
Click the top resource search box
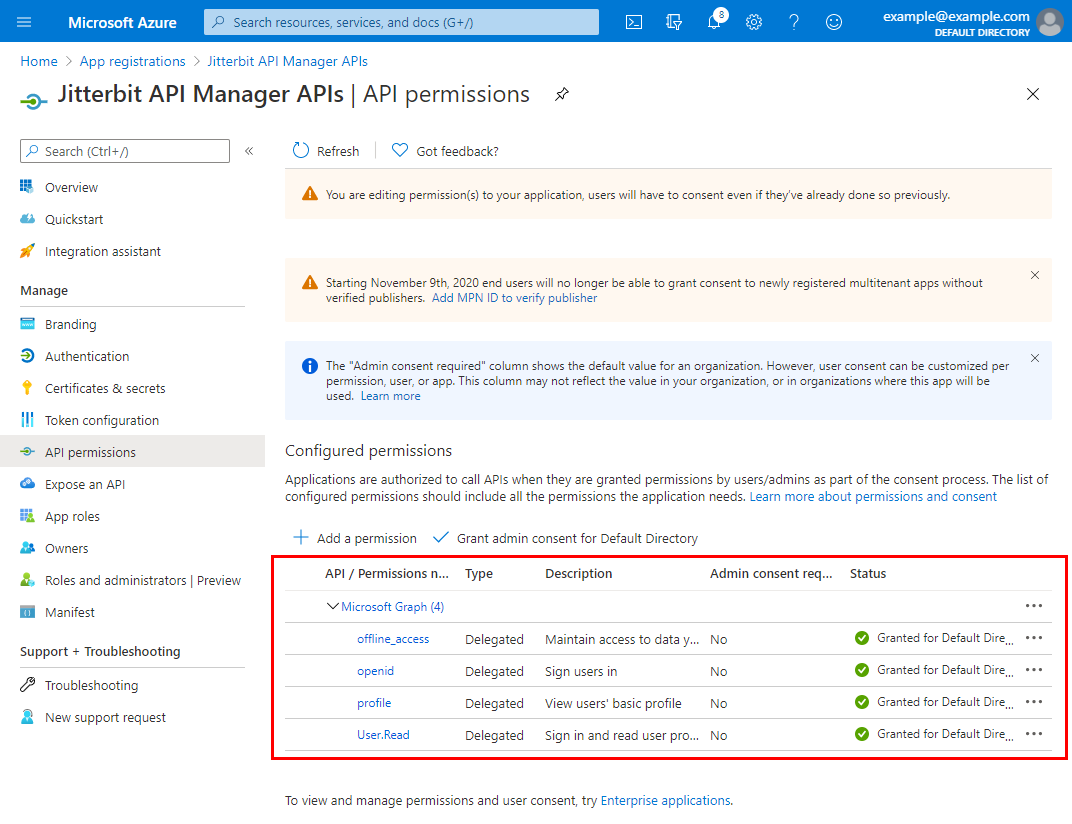coord(402,22)
